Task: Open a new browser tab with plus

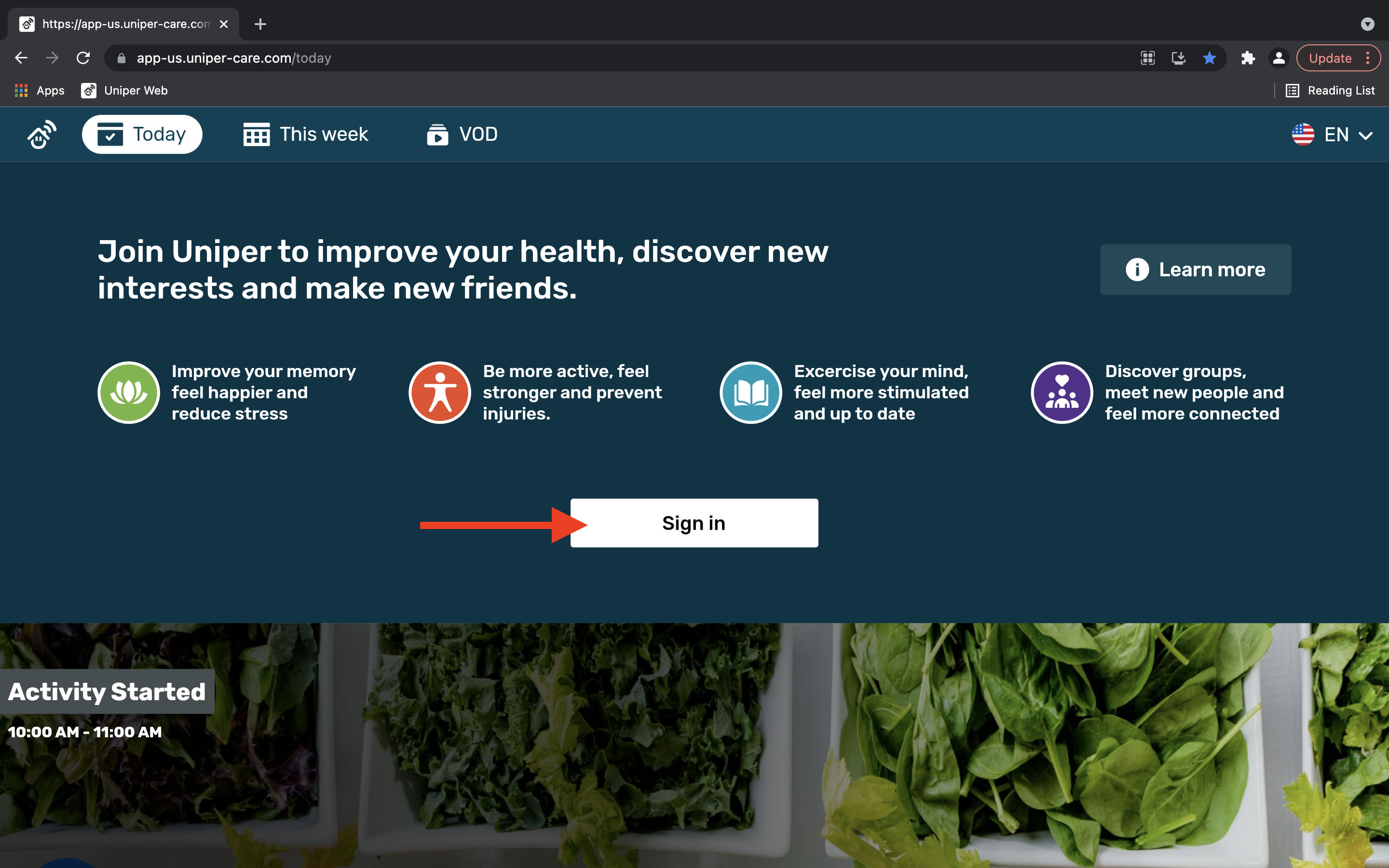Action: click(x=260, y=24)
